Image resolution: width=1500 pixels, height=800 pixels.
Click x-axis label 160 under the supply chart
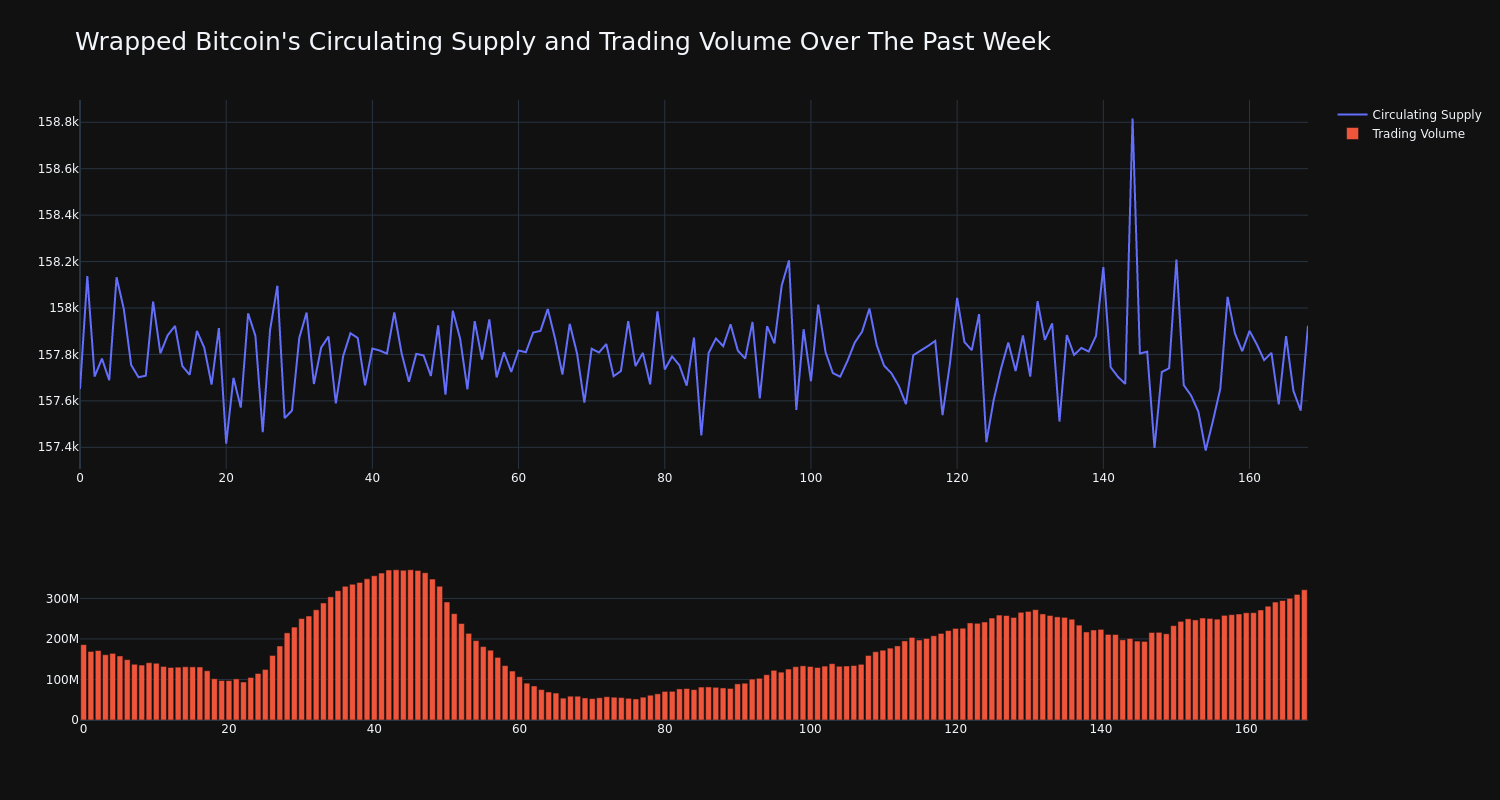click(1249, 478)
